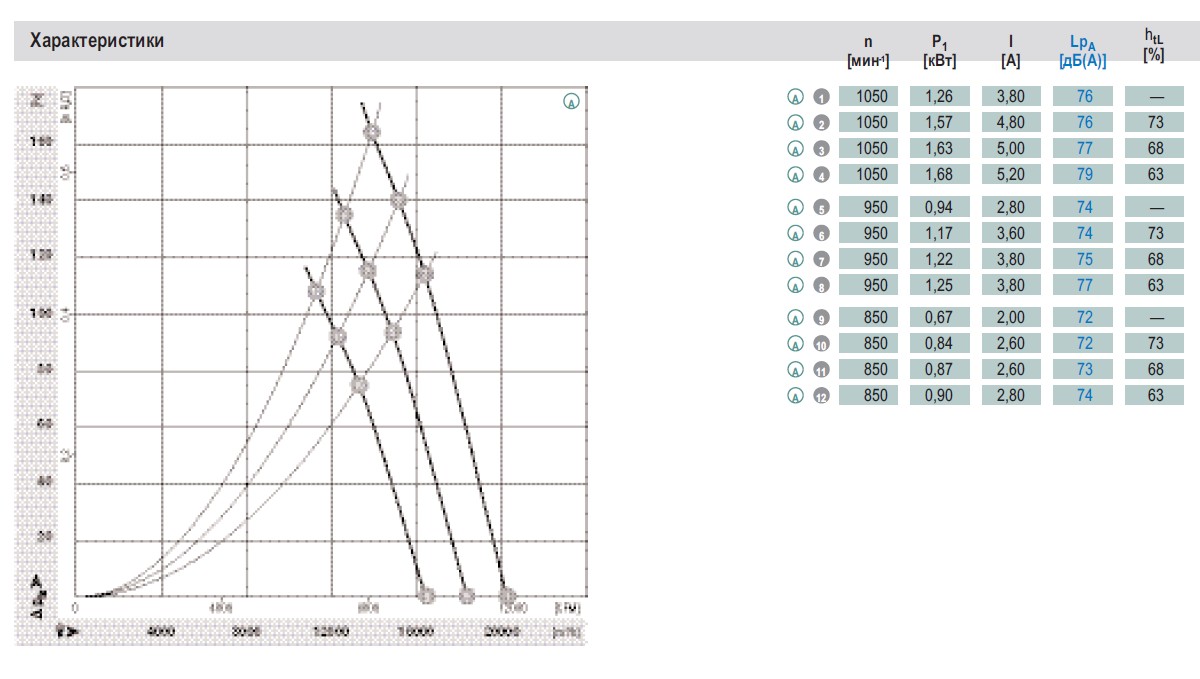Viewport: 1200px width, 679px height.
Task: Click the 850 speed cell in row 9
Action: [868, 318]
